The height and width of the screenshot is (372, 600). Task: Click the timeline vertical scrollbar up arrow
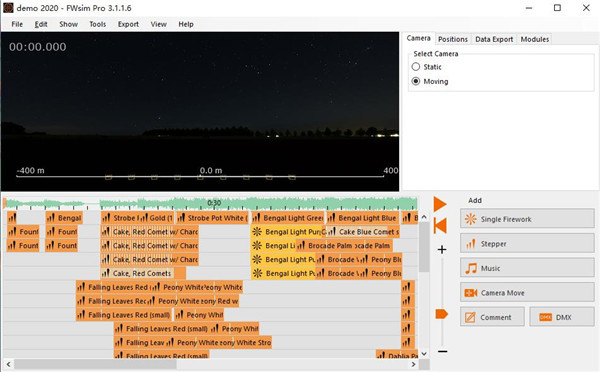[x=424, y=217]
